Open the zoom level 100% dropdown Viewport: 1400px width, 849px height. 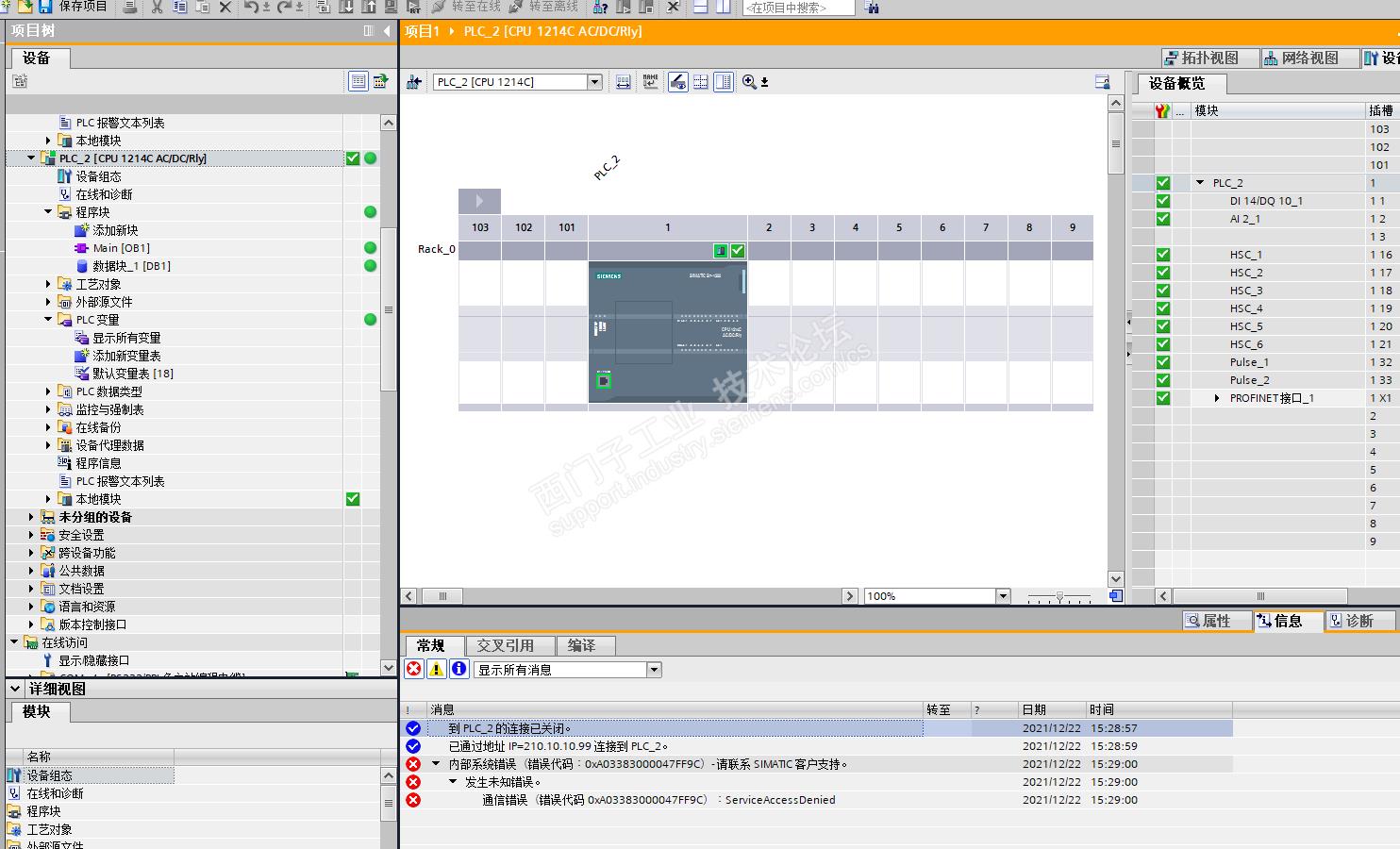[x=1003, y=596]
